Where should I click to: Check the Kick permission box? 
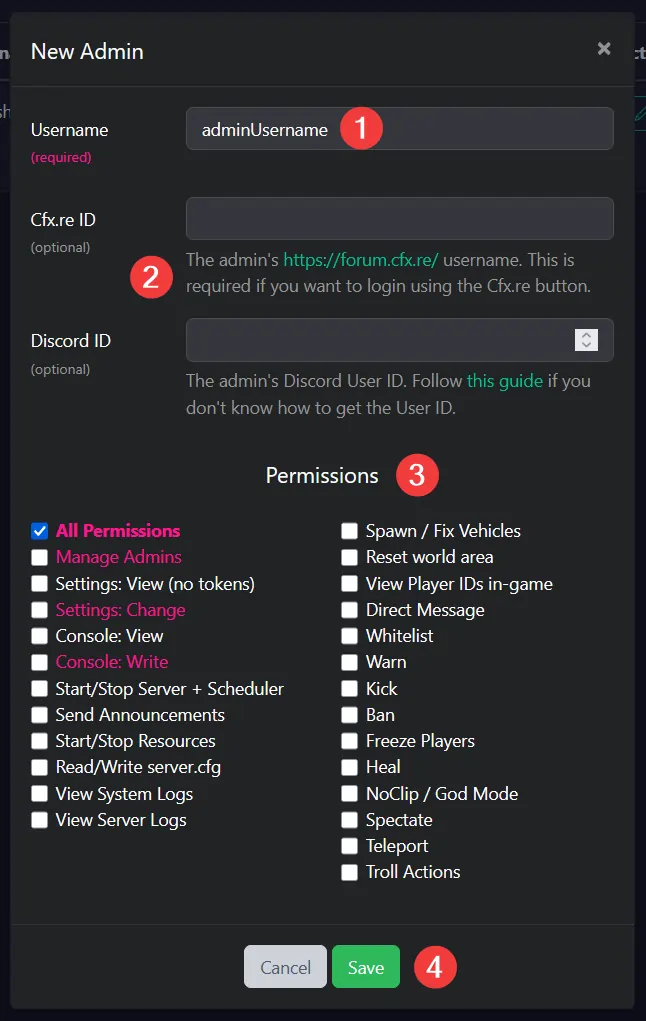[x=350, y=688]
